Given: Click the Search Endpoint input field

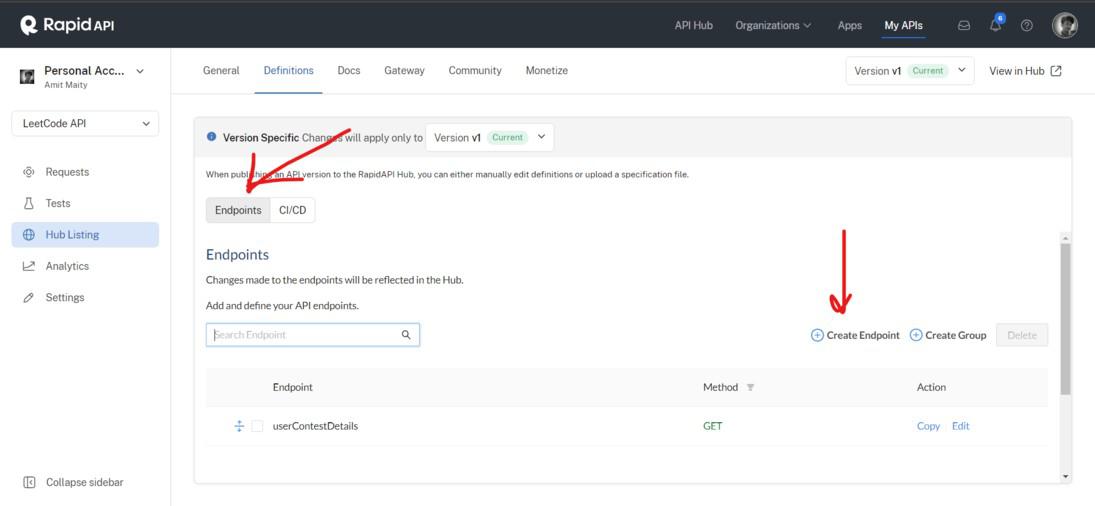Looking at the screenshot, I should pos(313,335).
